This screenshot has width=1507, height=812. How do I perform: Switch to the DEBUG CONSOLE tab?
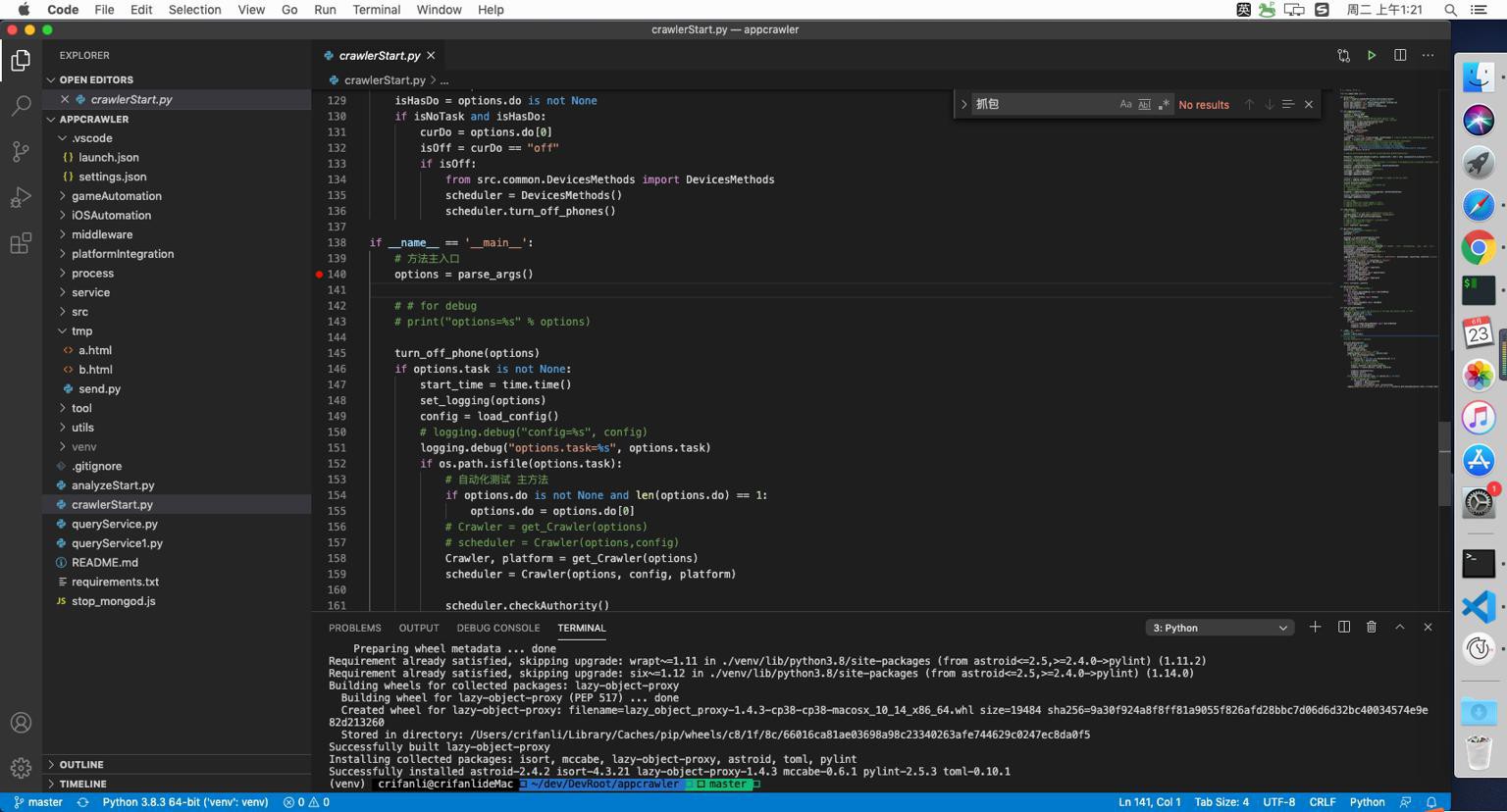(x=497, y=628)
